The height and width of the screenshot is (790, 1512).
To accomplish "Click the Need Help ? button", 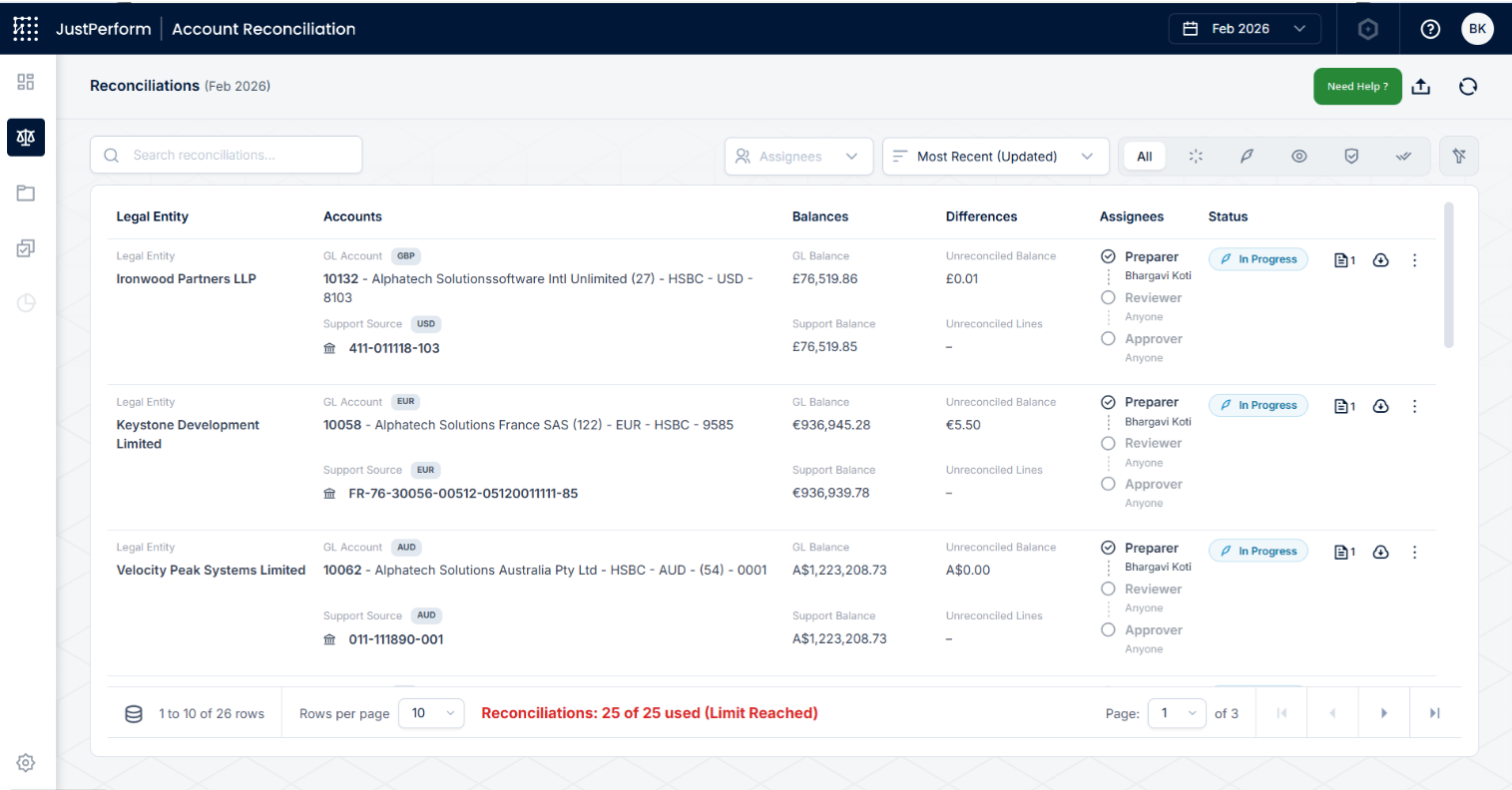I will pos(1357,87).
